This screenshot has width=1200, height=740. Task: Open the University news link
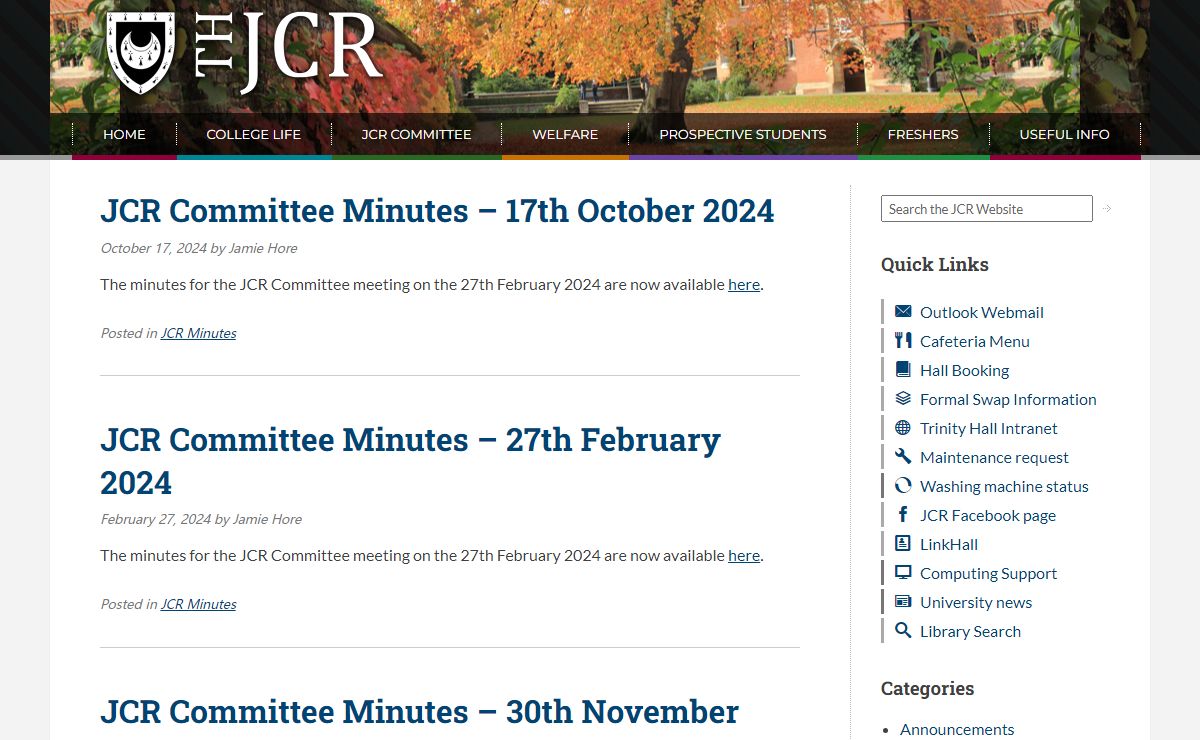(976, 602)
